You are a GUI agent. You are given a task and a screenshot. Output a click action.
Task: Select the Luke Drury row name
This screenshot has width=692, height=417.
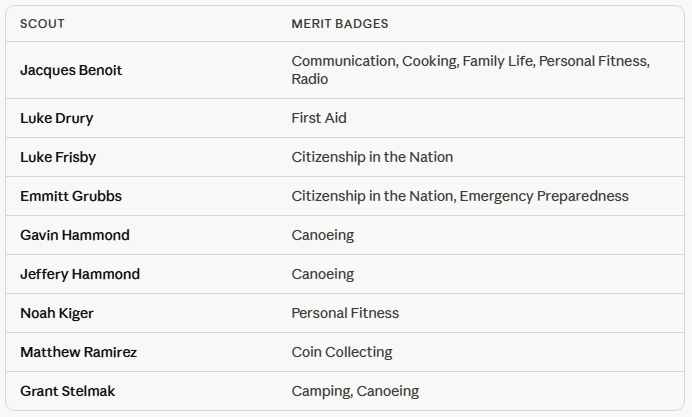coord(57,118)
